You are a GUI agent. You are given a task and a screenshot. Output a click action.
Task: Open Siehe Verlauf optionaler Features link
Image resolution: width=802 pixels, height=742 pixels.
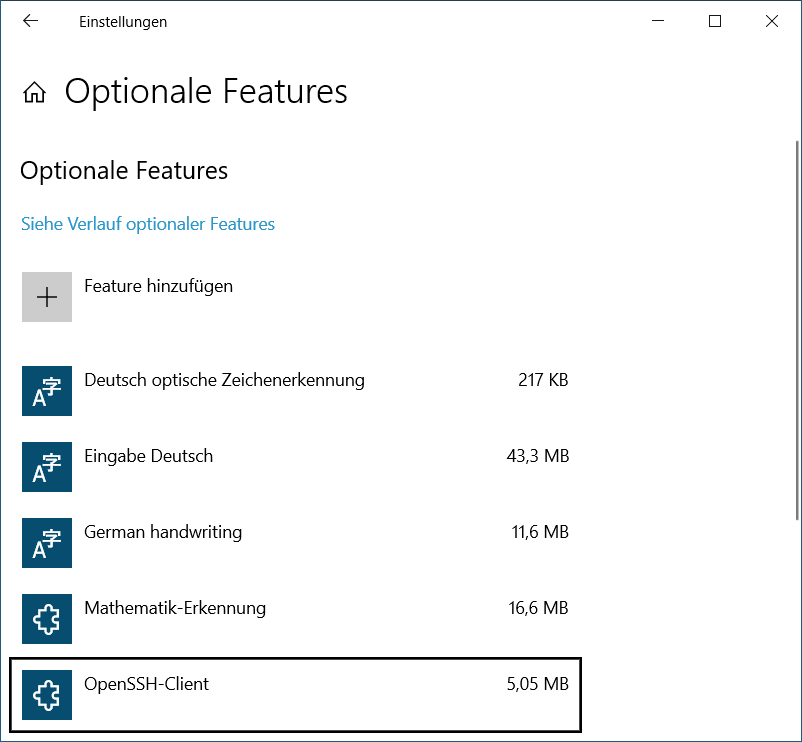(x=148, y=224)
